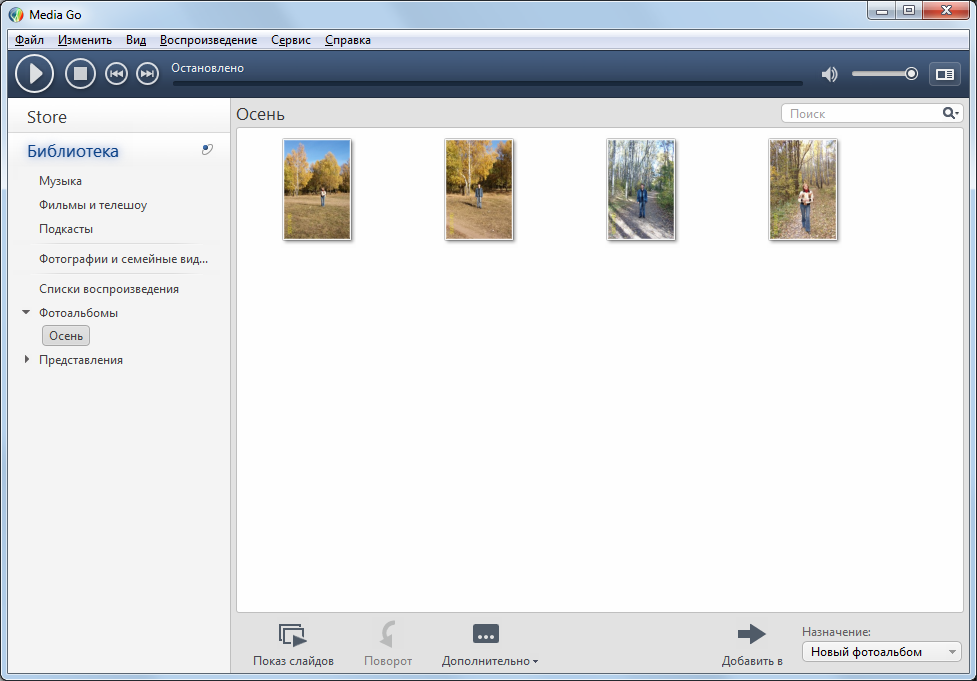Screen dimensions: 977x681
Task: Select the first photo with yellow trees
Action: coord(317,189)
